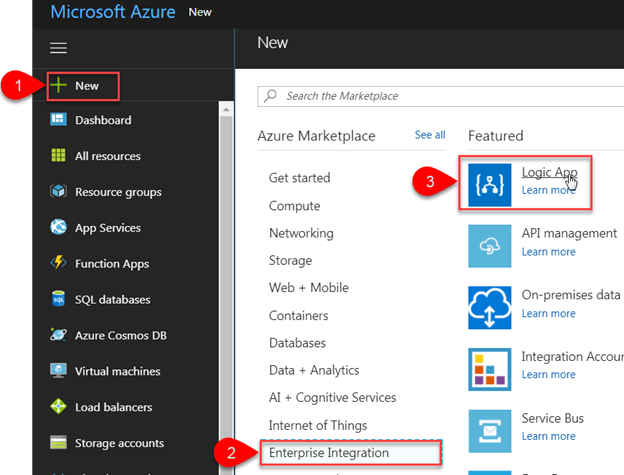Choose the Compute marketplace category
Image resolution: width=624 pixels, height=475 pixels.
294,206
